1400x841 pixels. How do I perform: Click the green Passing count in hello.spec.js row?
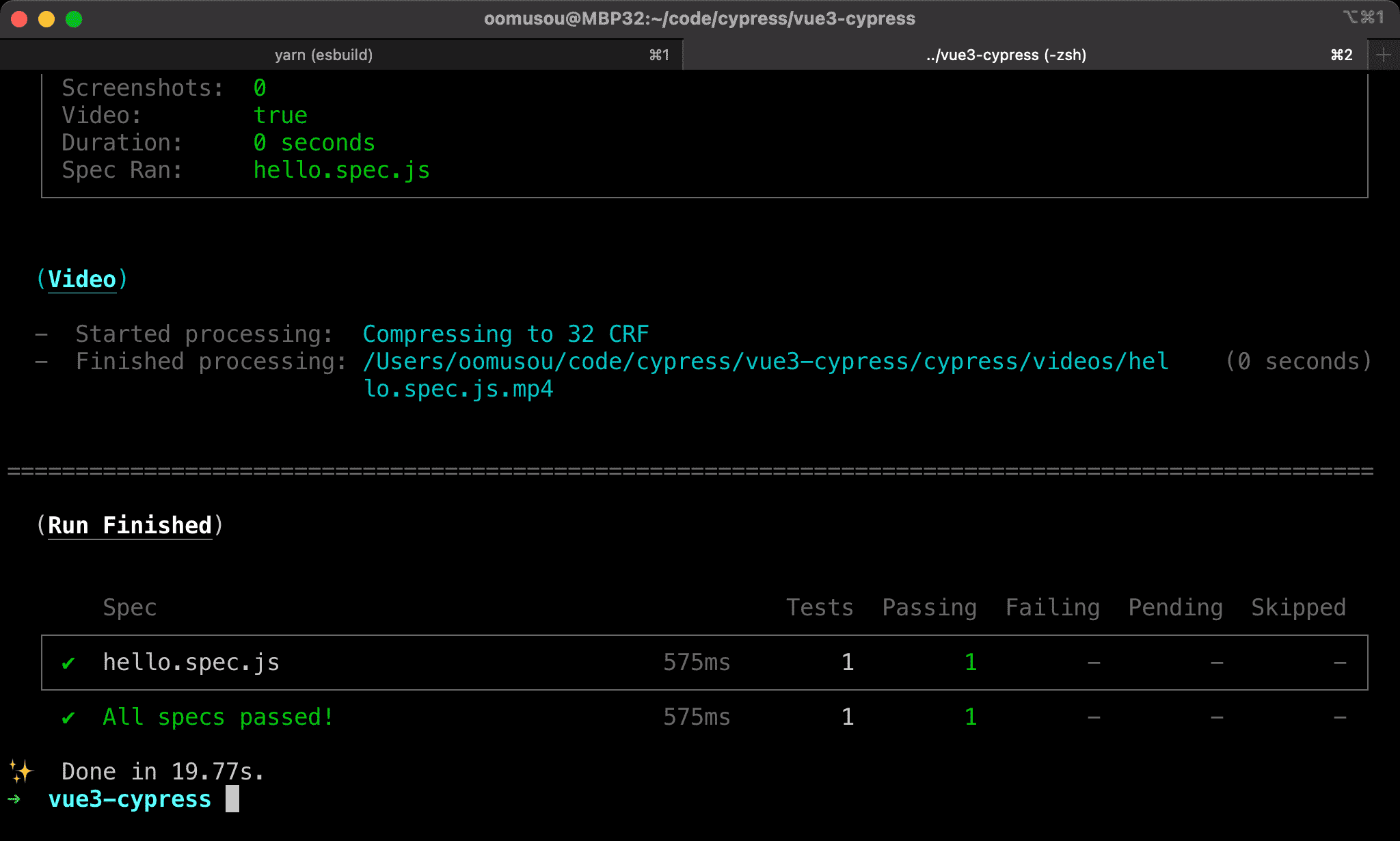coord(971,662)
